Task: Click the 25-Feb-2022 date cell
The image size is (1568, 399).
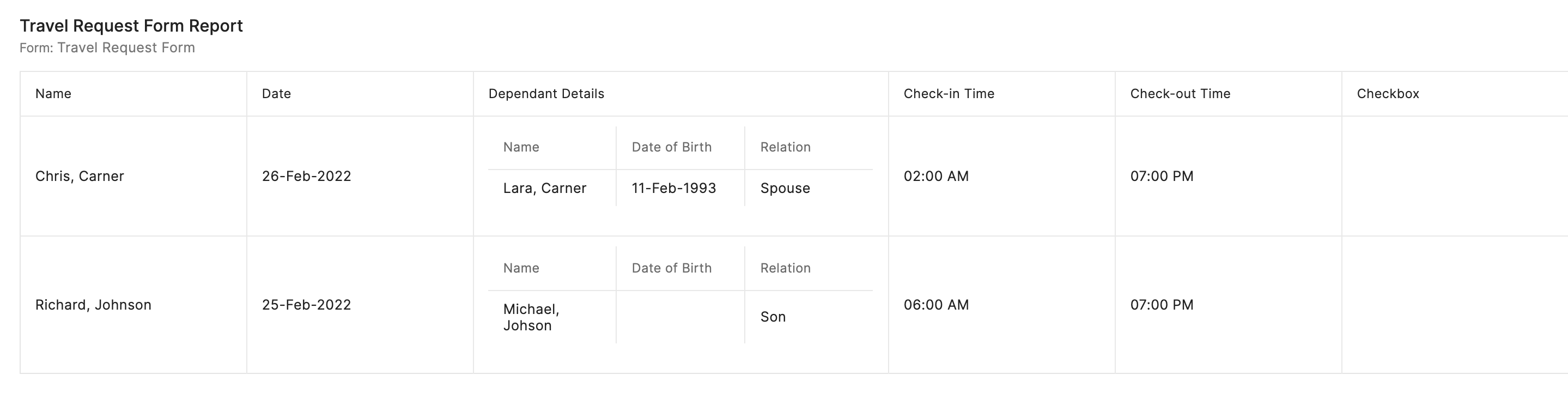Action: 306,305
